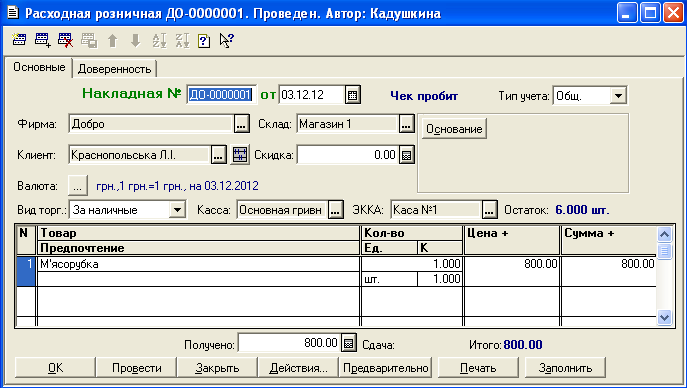Image resolution: width=687 pixels, height=388 pixels.
Task: Sort rows descending Z-A
Action: 182,40
